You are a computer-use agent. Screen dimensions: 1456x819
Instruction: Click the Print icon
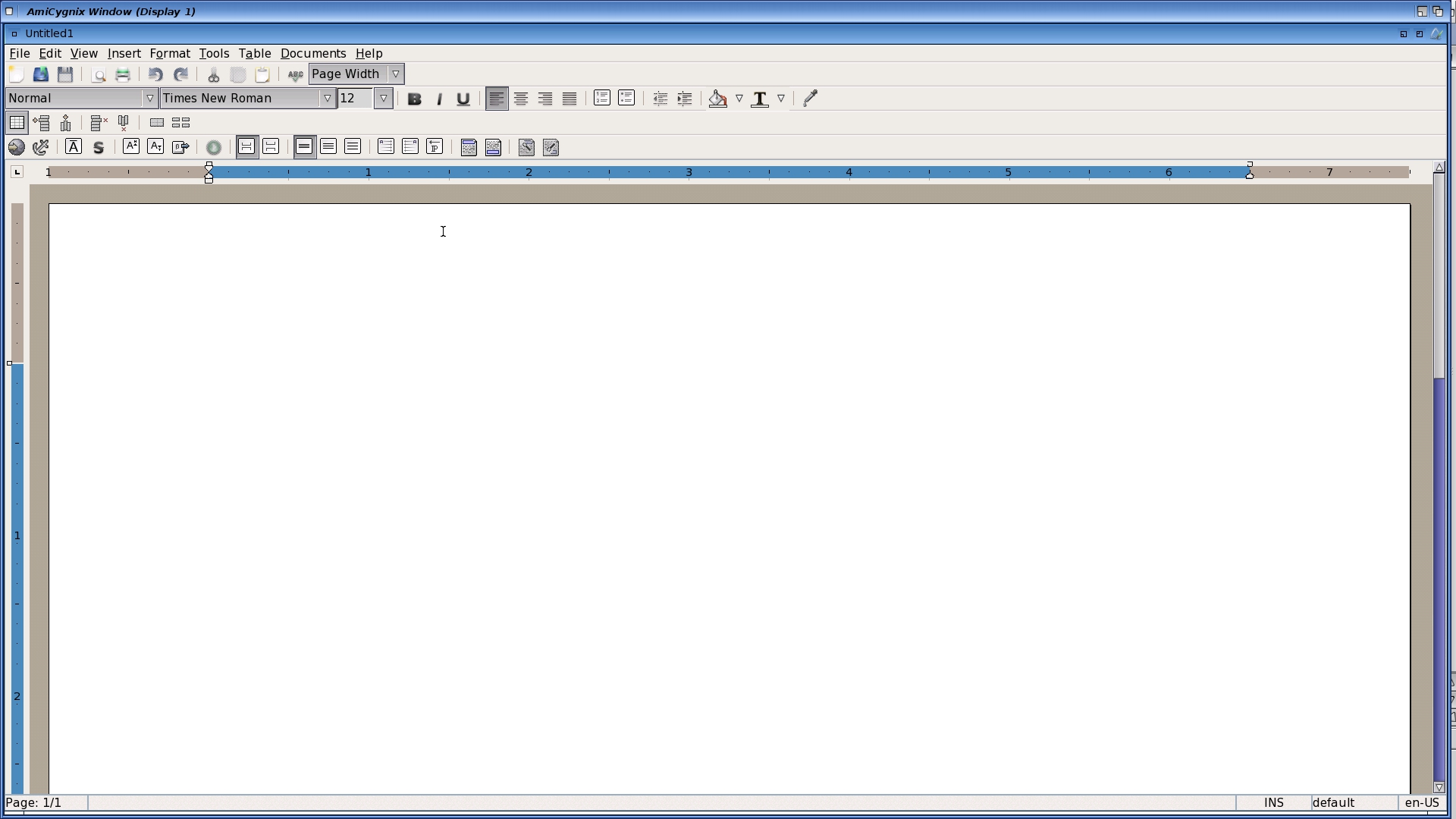[x=123, y=74]
